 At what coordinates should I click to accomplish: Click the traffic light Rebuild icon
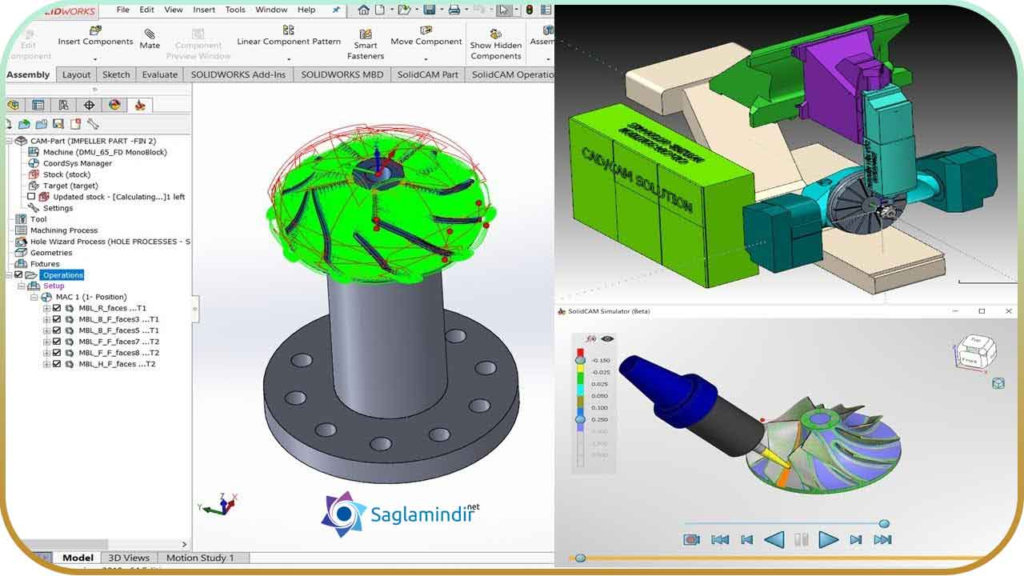click(530, 10)
